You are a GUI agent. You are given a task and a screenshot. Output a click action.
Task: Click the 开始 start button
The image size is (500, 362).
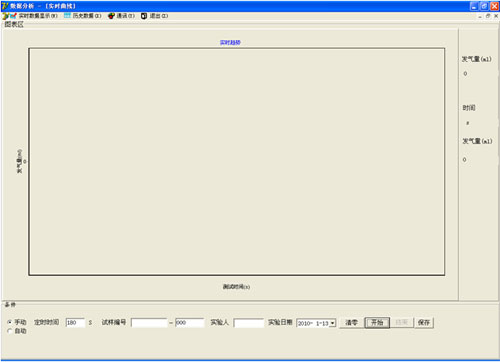coord(377,322)
